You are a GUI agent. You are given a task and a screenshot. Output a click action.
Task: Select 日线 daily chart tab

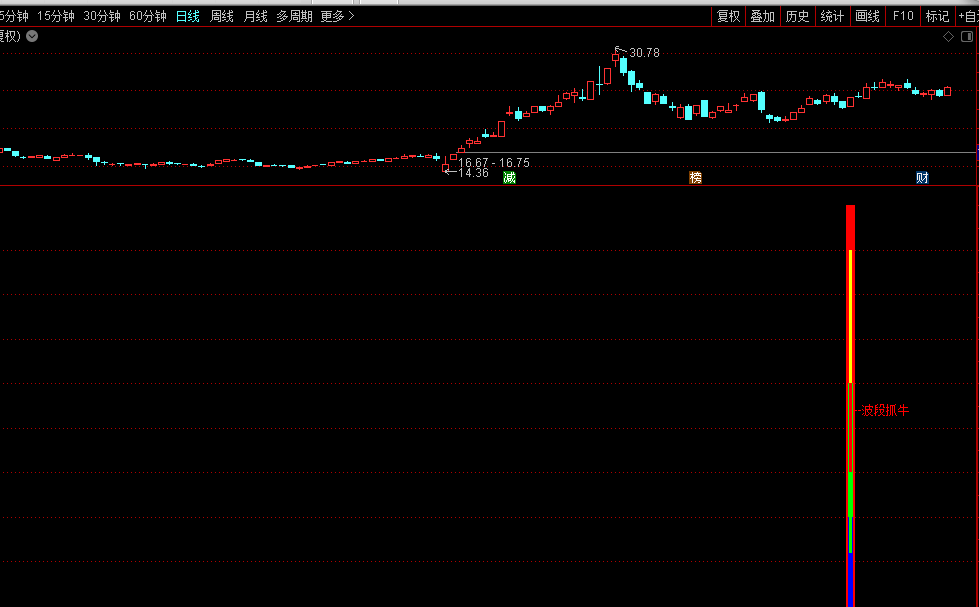click(188, 16)
